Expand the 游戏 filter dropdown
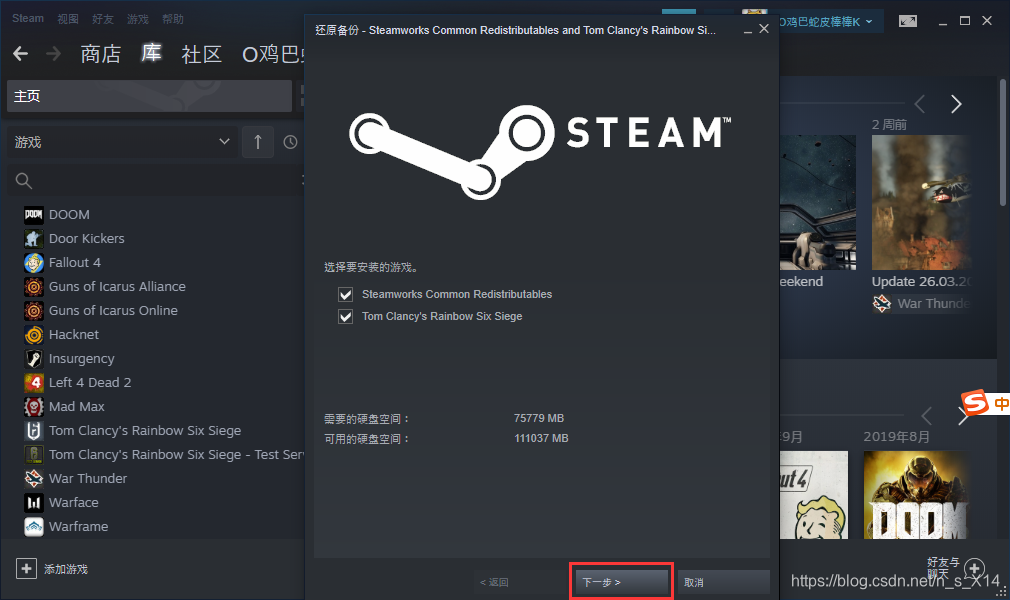The image size is (1010, 600). click(x=122, y=142)
